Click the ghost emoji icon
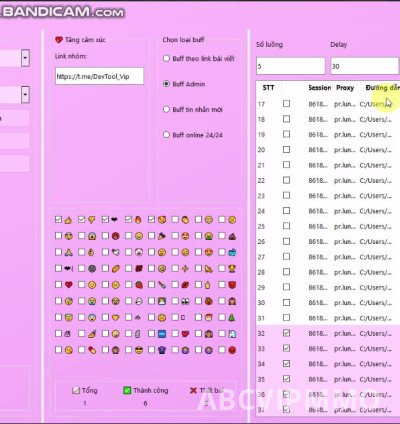Image resolution: width=400 pixels, height=424 pixels. [139, 301]
